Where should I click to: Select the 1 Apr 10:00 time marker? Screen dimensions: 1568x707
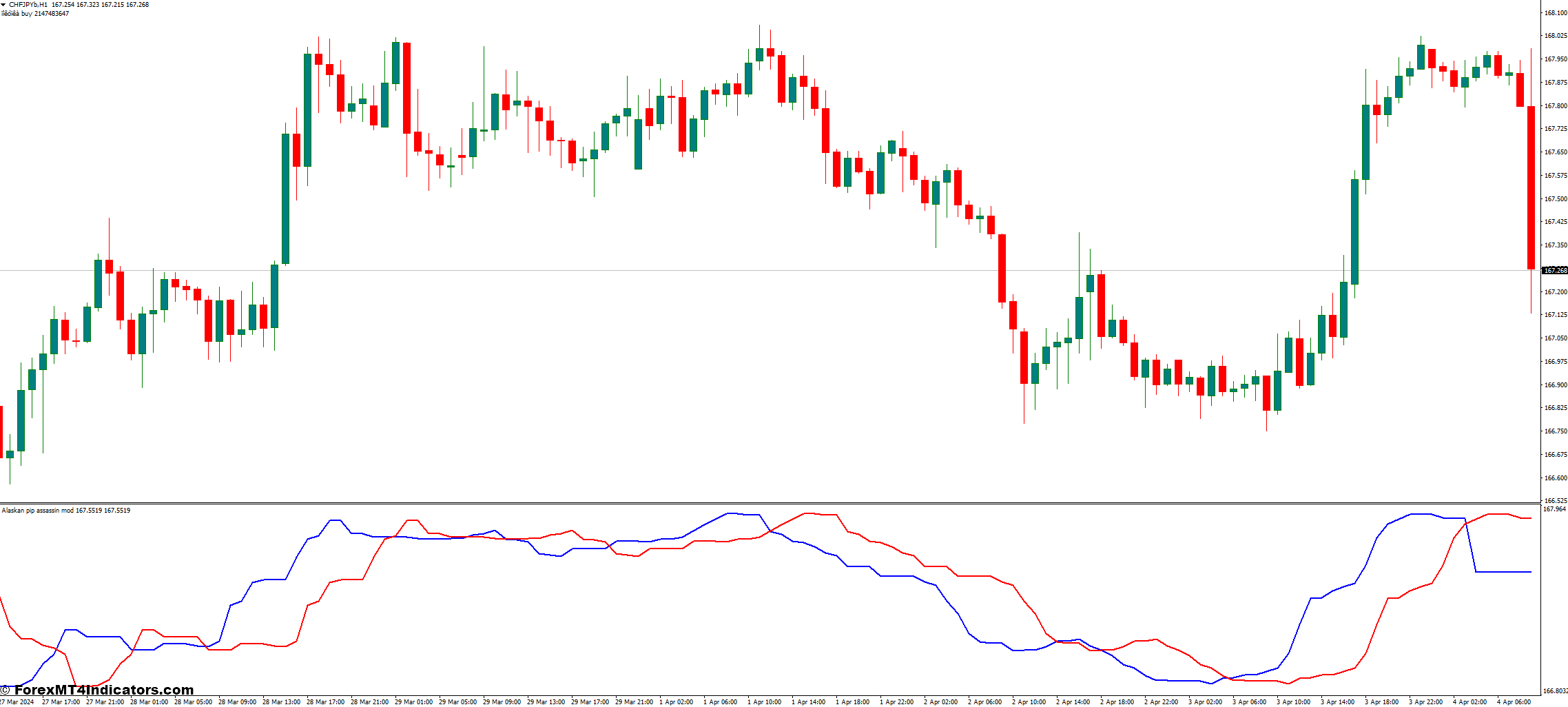pyautogui.click(x=765, y=701)
